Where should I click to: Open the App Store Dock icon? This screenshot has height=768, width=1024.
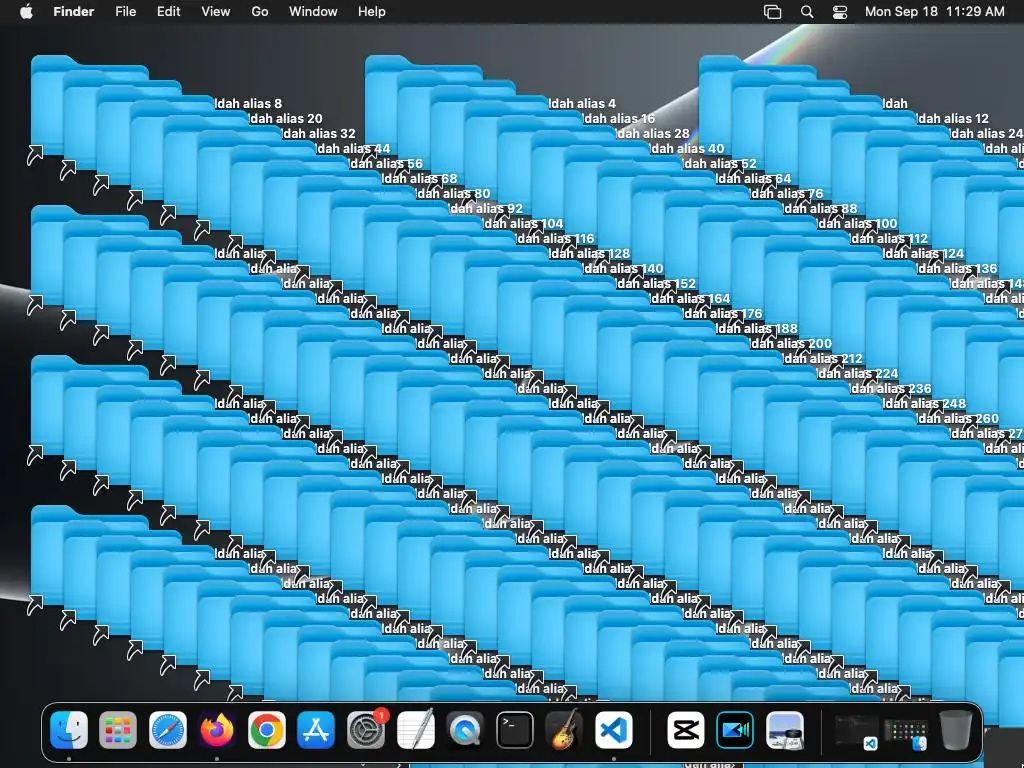click(x=316, y=729)
